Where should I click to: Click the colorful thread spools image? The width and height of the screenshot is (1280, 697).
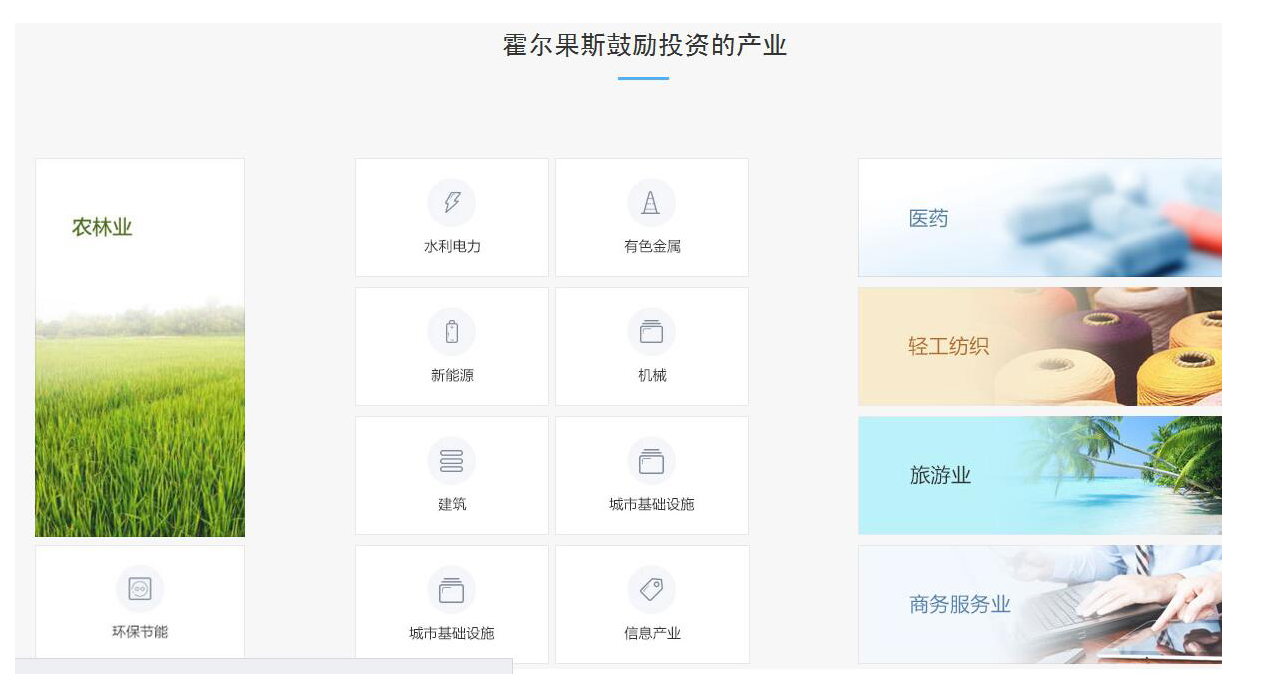point(1120,347)
